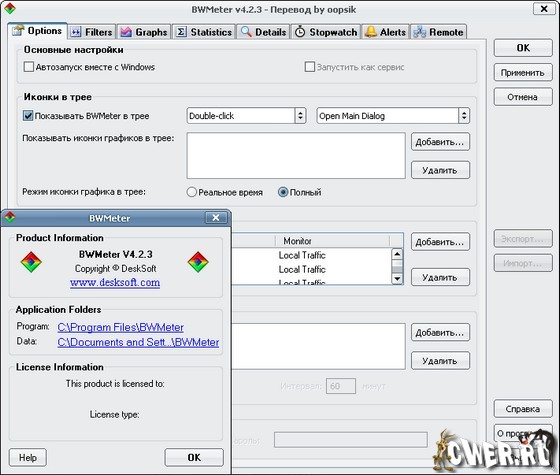Click the Применить button

[x=523, y=73]
